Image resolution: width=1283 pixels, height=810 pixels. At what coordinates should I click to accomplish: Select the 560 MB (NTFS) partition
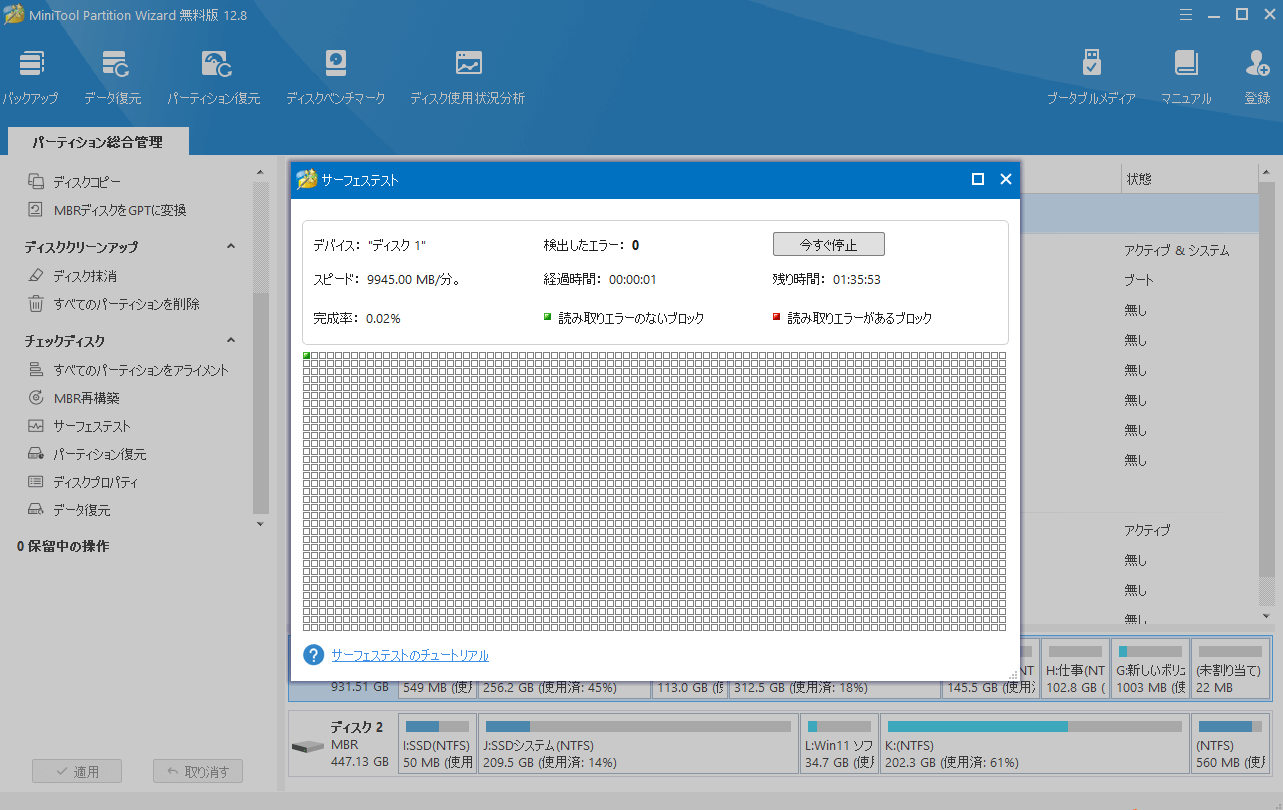[1230, 742]
